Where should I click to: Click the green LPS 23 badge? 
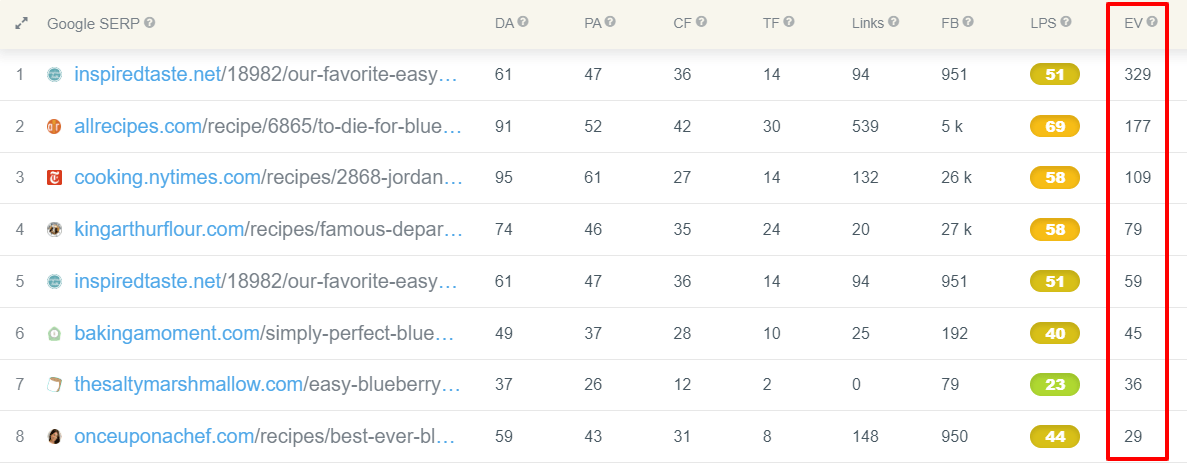[x=1055, y=384]
